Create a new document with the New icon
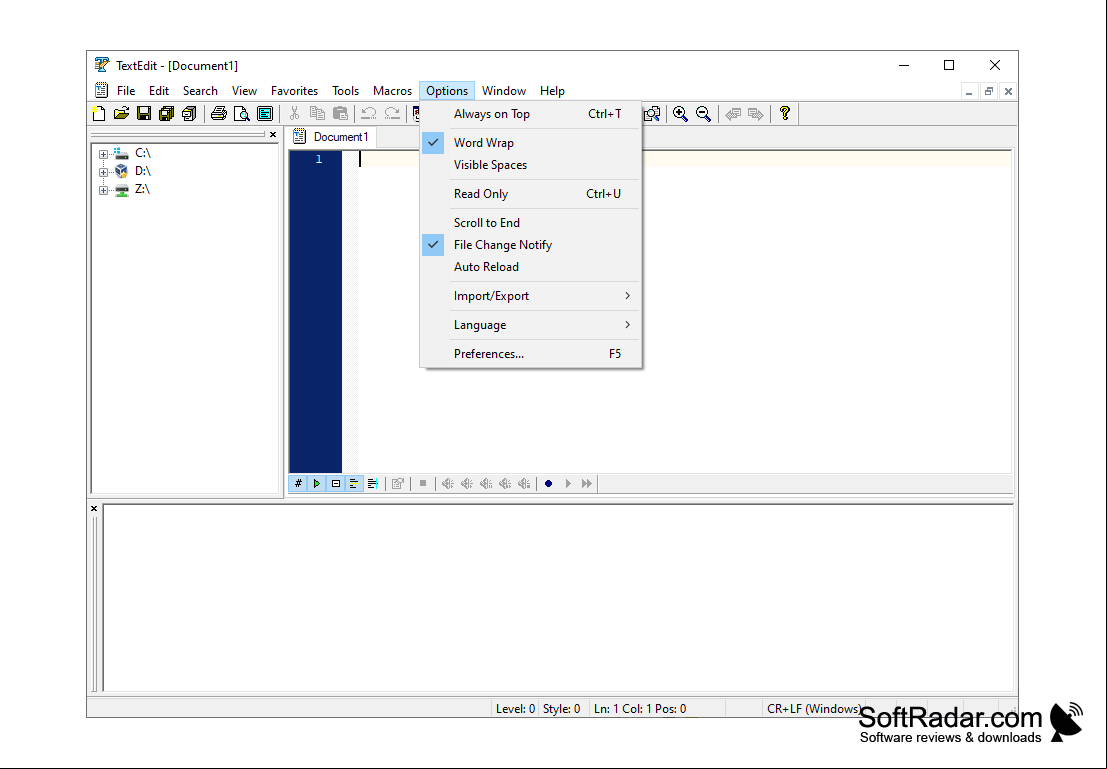1107x769 pixels. [x=99, y=114]
